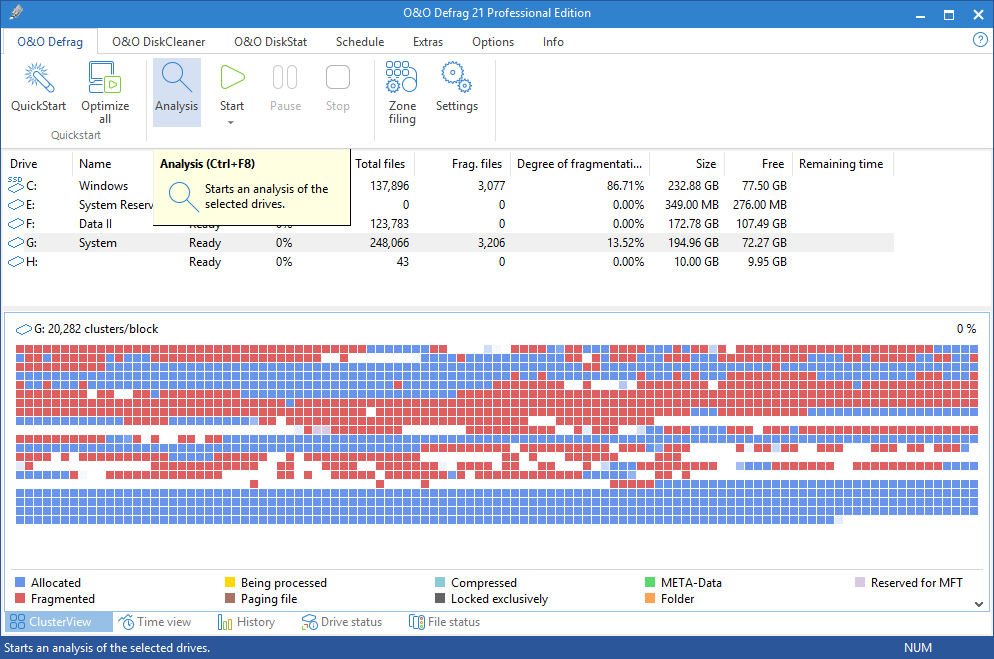Click the yellow Being processed legend swatch
The width and height of the screenshot is (994, 659).
click(229, 582)
